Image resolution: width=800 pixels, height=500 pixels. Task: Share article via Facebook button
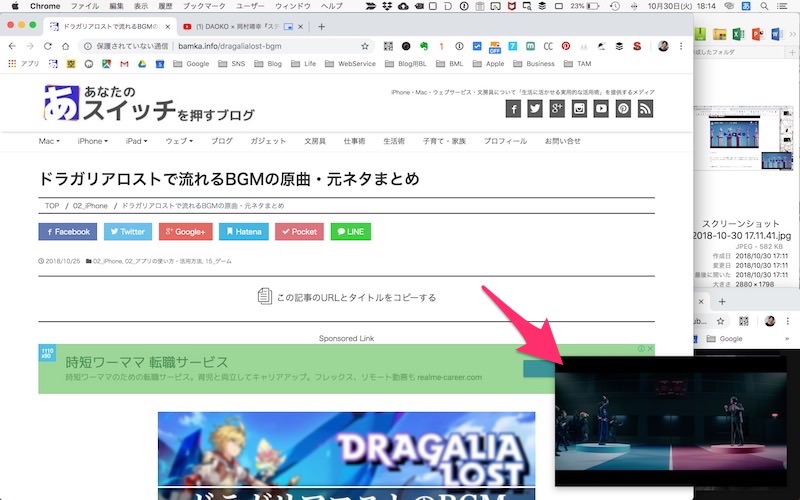pos(68,232)
